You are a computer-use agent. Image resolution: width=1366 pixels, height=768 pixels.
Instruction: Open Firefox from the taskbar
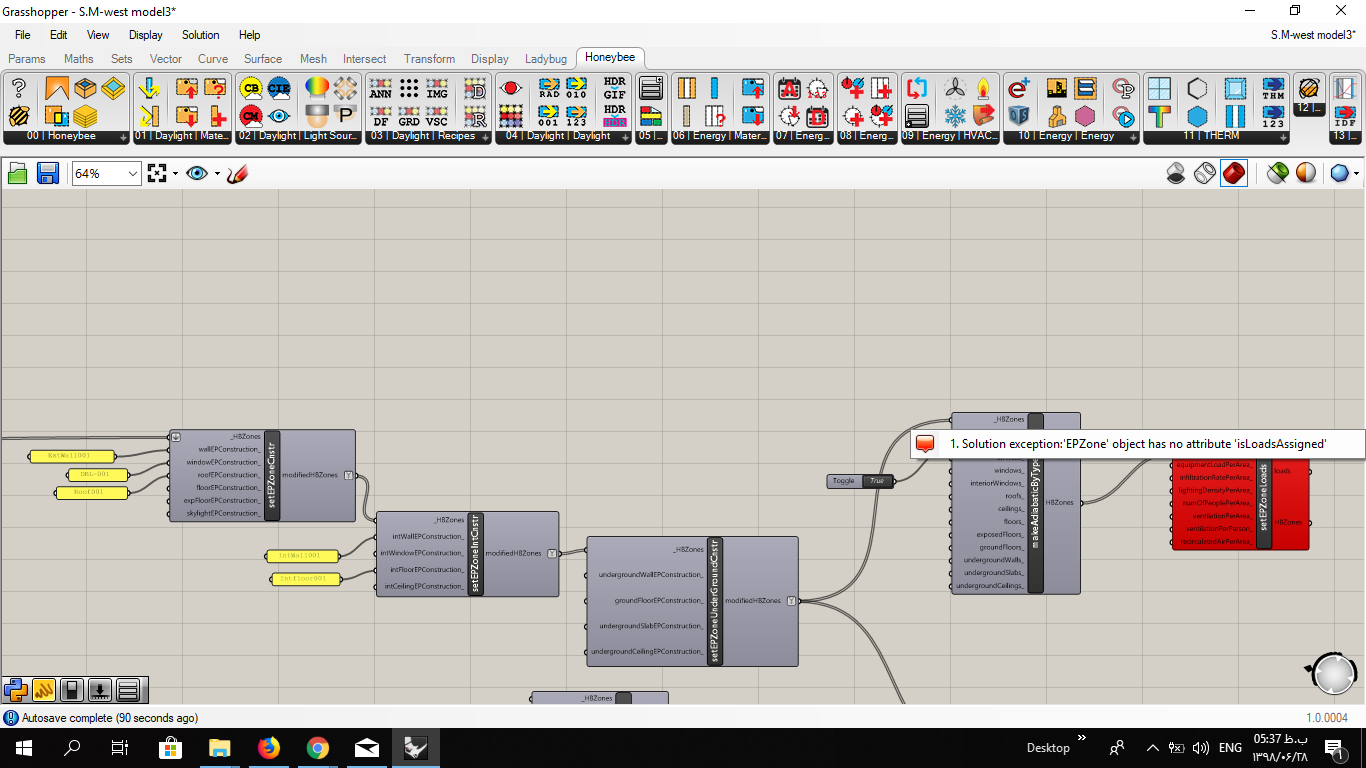pyautogui.click(x=268, y=747)
